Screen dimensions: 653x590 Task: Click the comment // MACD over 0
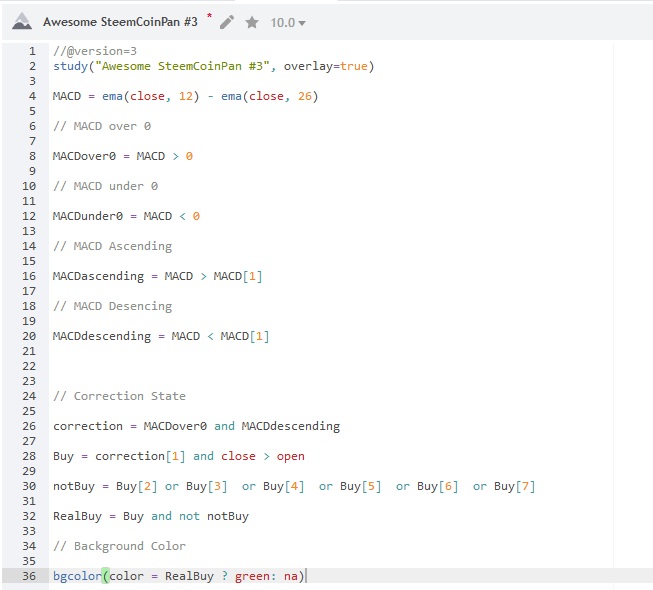[102, 126]
